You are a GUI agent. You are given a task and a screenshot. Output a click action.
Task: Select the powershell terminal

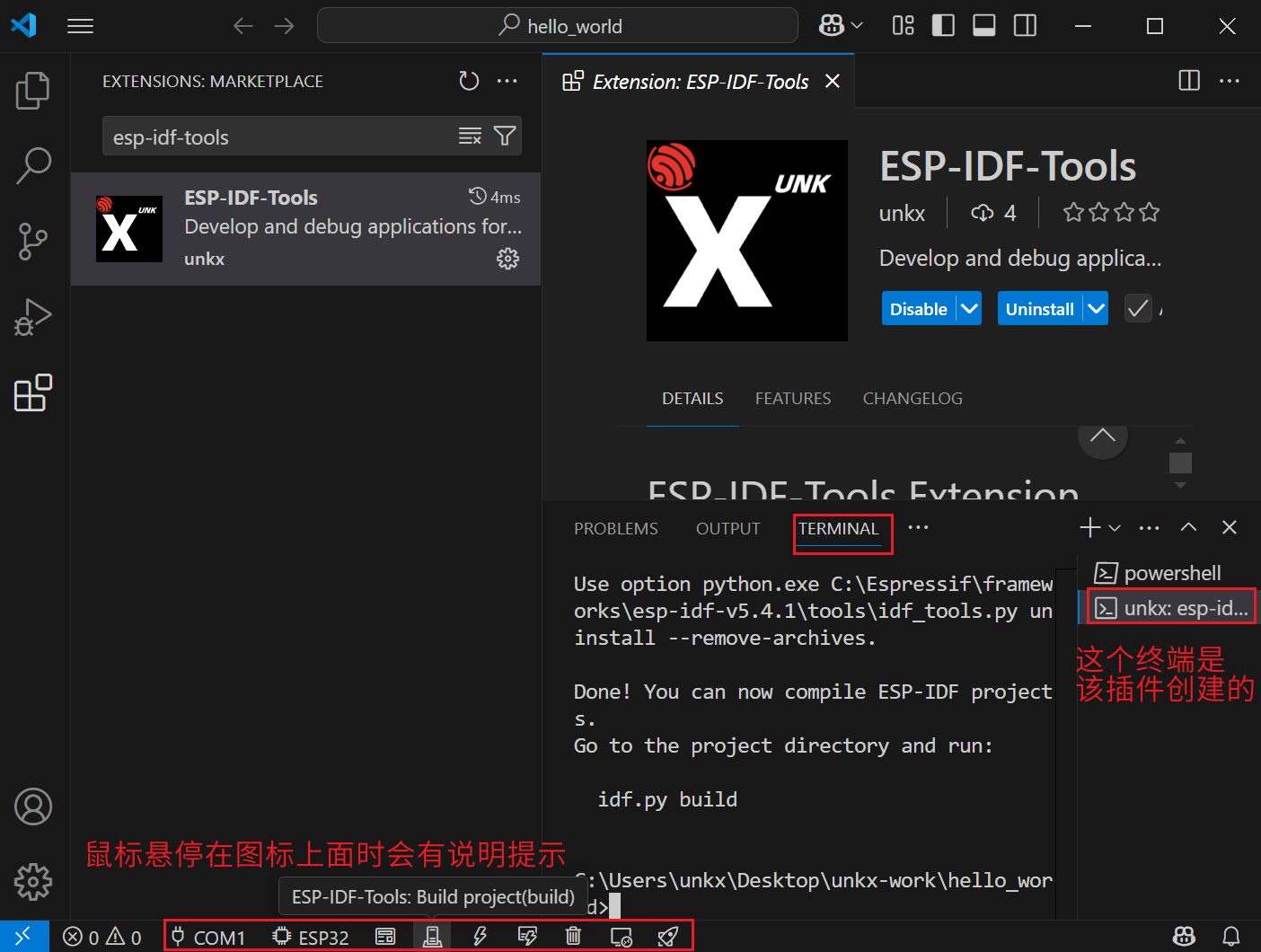[x=1169, y=573]
